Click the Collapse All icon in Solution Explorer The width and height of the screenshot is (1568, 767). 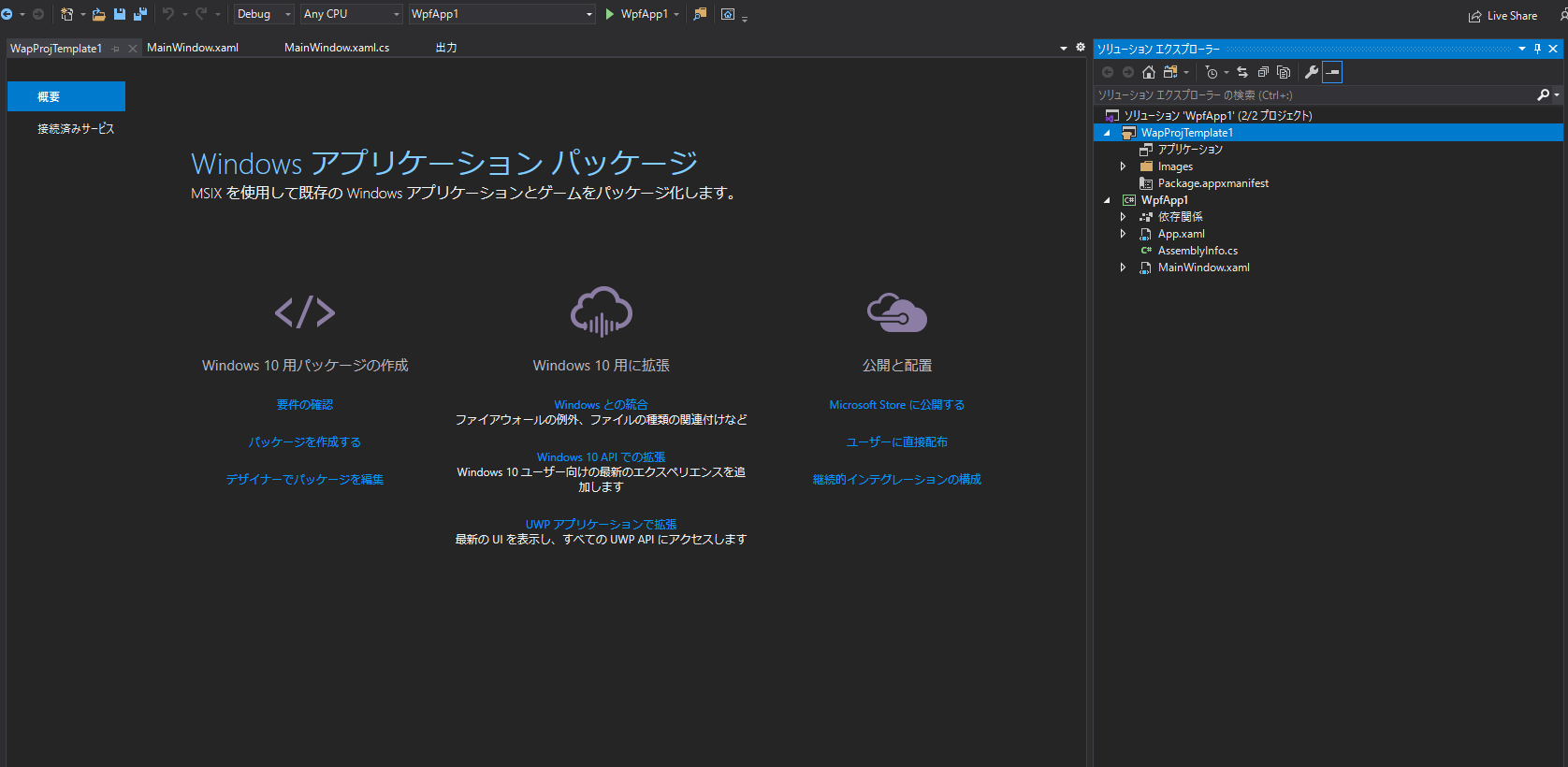[1263, 72]
